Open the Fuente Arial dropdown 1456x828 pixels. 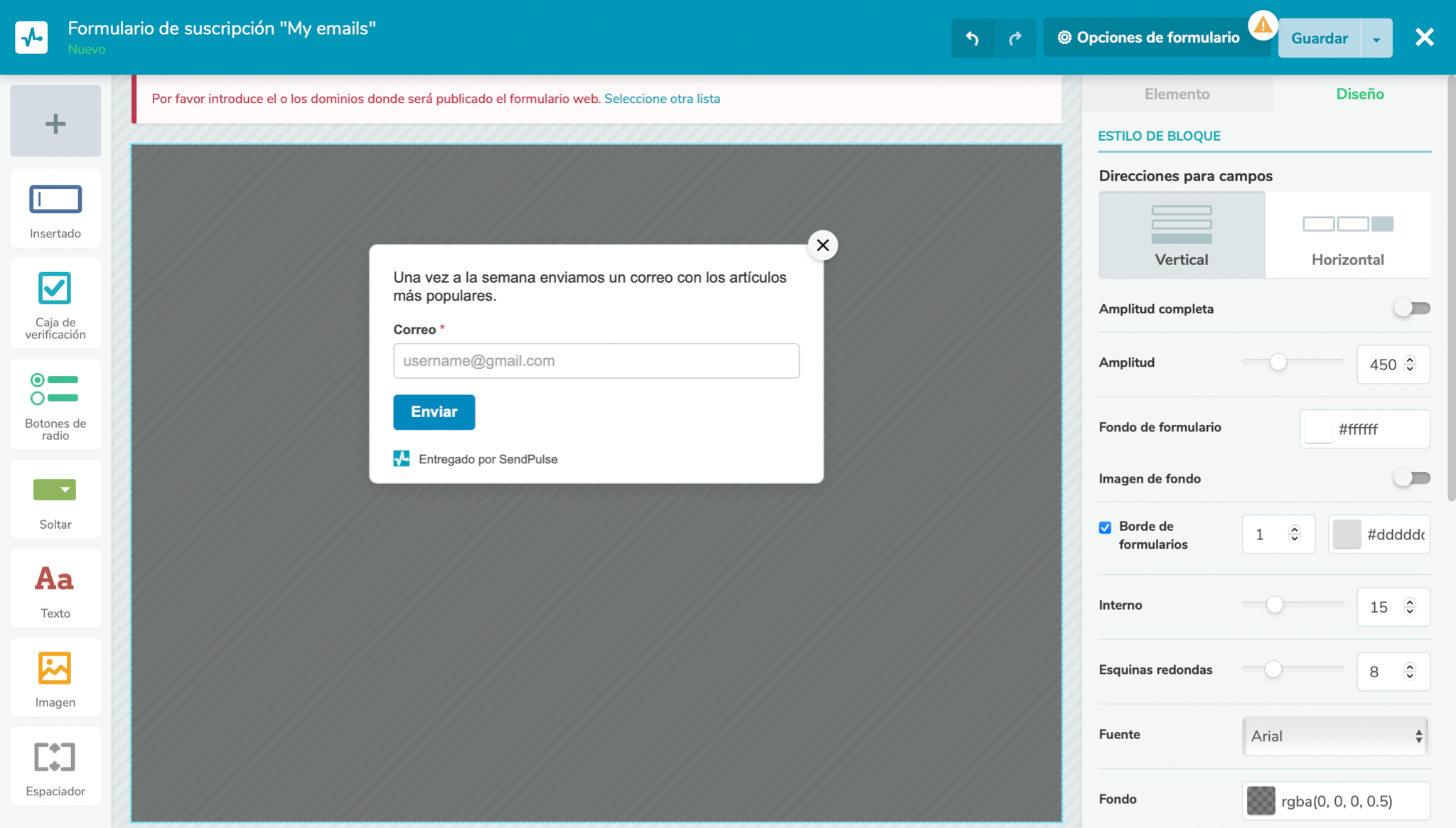1335,736
